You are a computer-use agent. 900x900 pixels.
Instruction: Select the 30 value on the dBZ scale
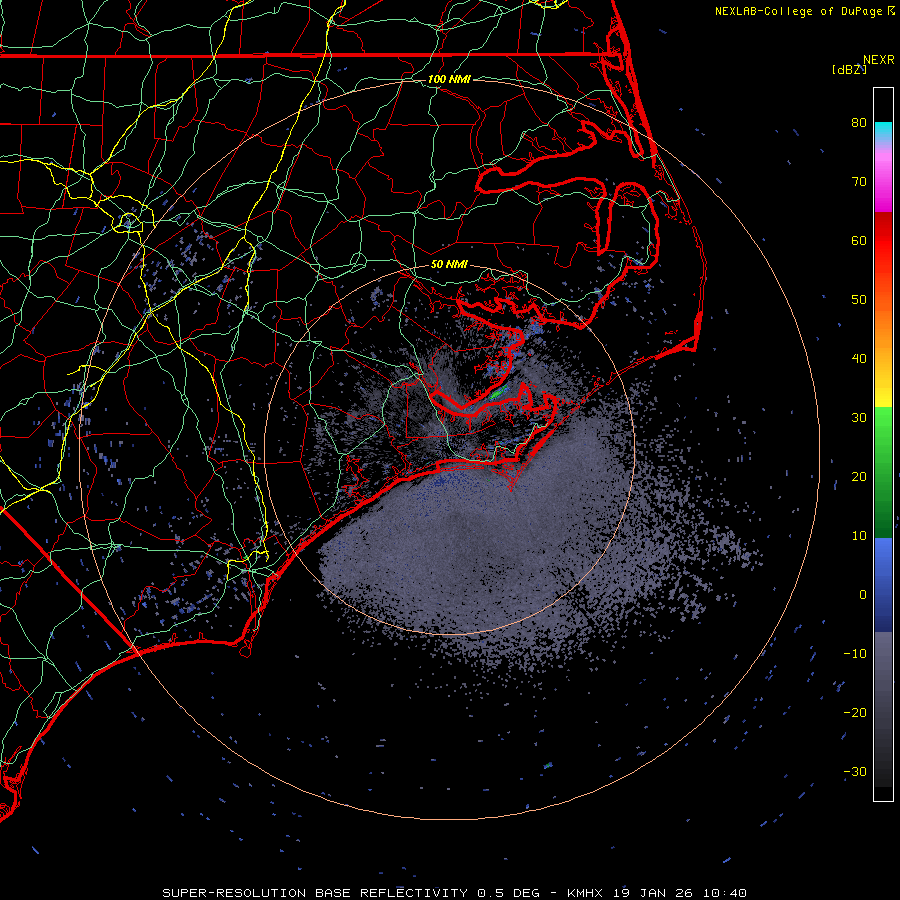click(859, 418)
